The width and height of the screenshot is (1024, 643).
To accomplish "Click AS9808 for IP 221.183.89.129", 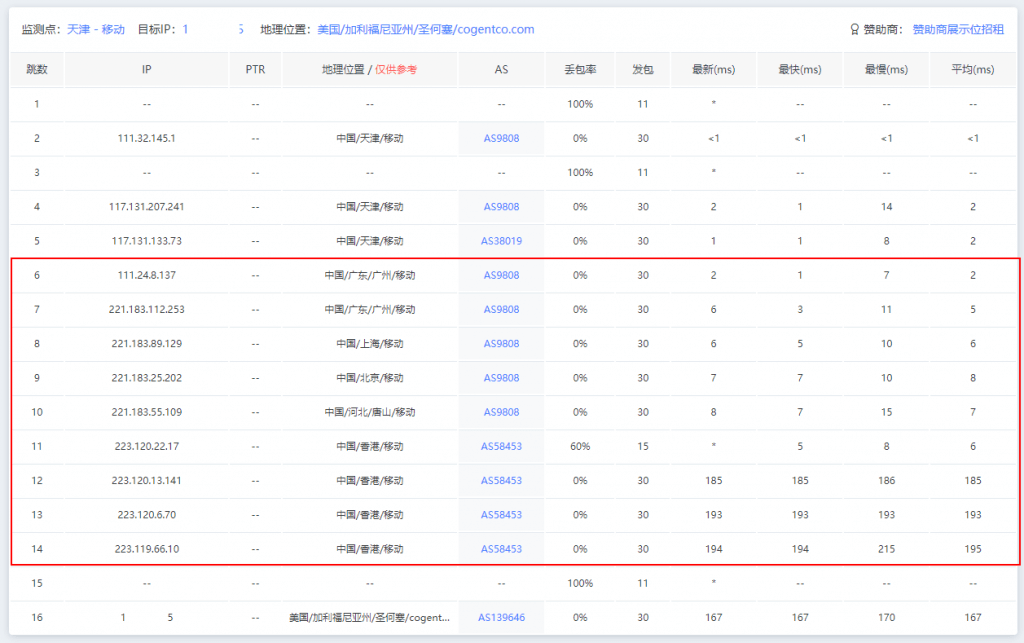I will (x=501, y=344).
